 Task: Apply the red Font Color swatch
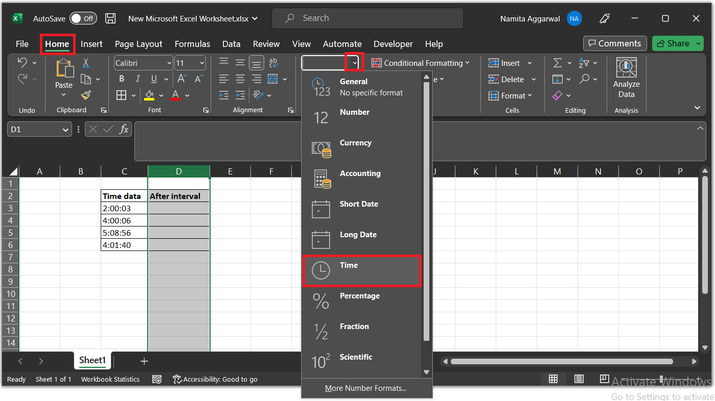pyautogui.click(x=175, y=95)
